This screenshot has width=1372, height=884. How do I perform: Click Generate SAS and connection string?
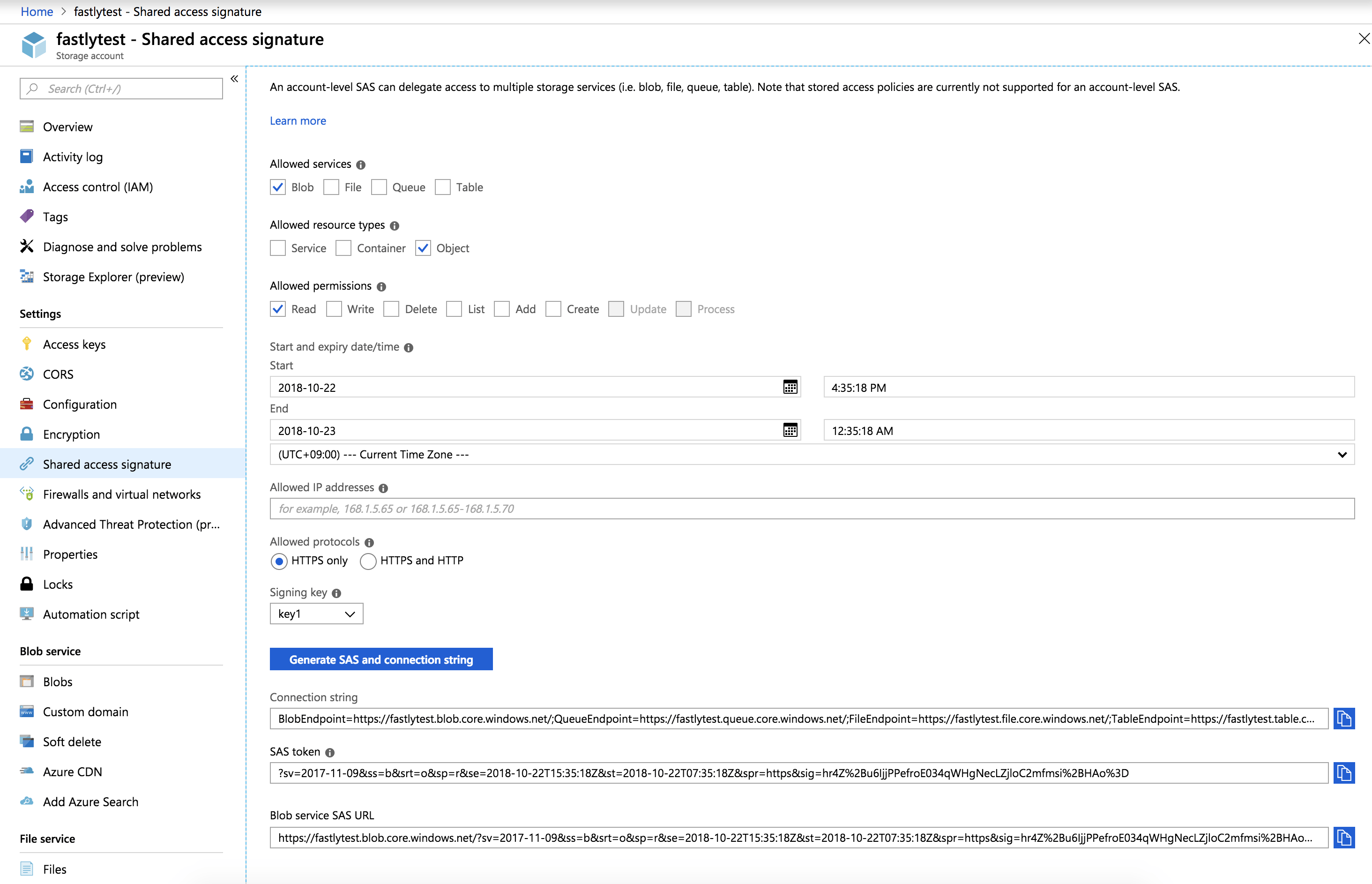click(380, 659)
